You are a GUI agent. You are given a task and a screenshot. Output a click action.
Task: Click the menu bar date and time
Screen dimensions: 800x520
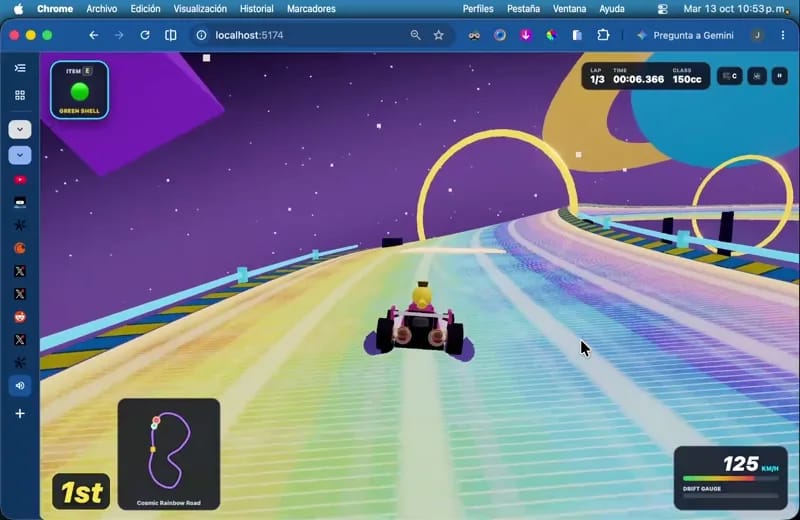click(735, 9)
